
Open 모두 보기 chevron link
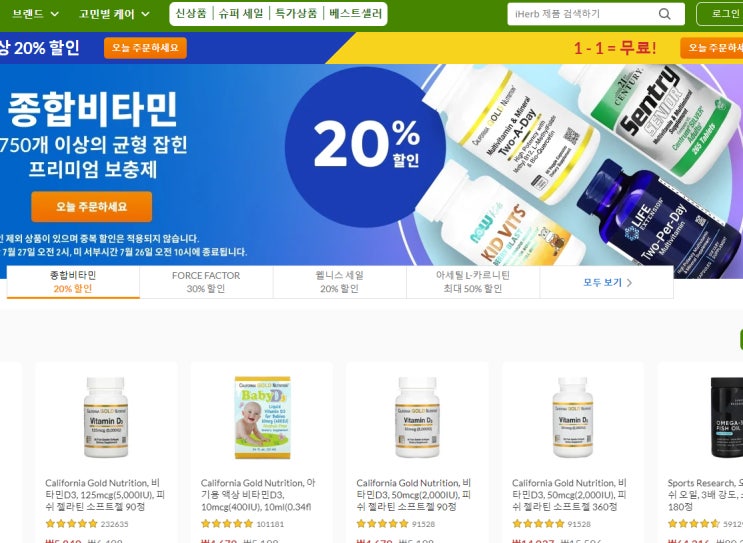(x=607, y=282)
